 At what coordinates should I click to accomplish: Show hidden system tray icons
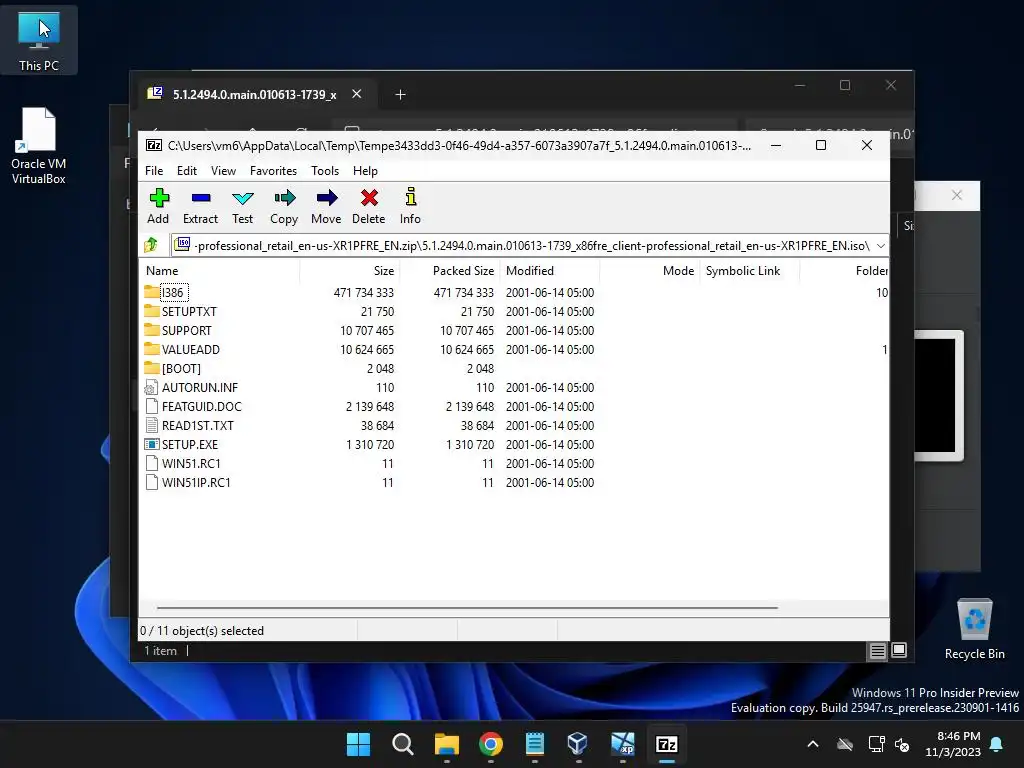click(x=813, y=744)
